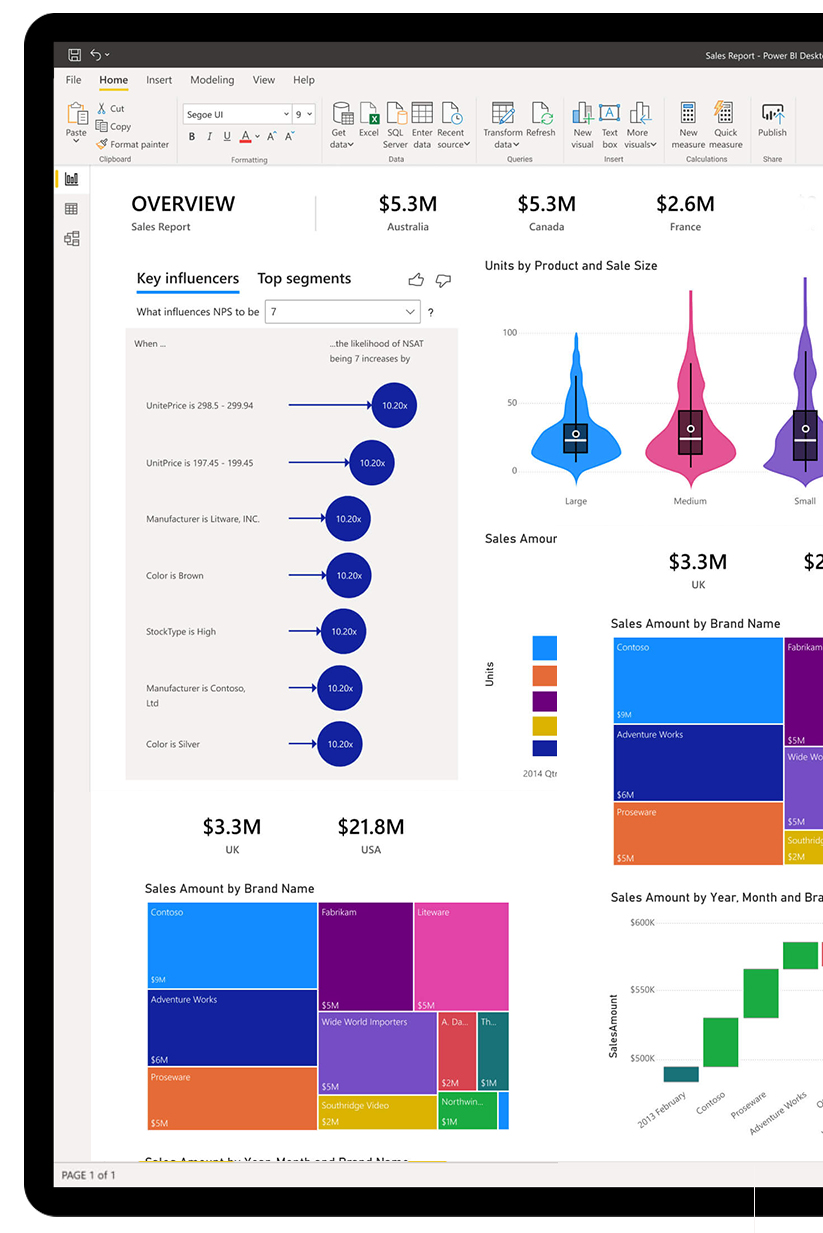Click the Enter data table icon

(x=422, y=113)
